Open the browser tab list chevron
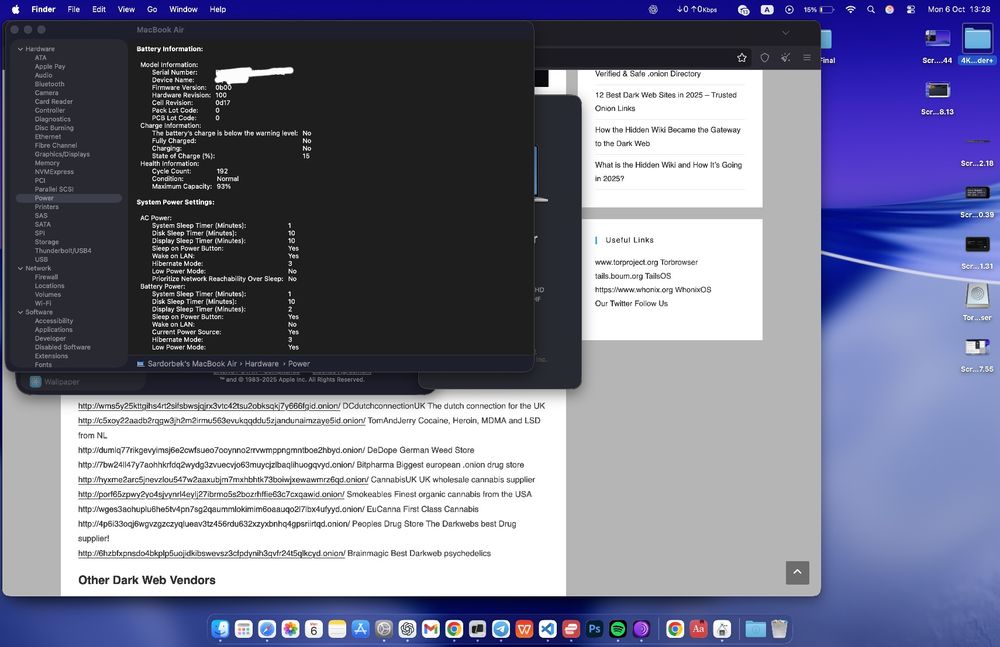Image resolution: width=1000 pixels, height=647 pixels. (786, 33)
